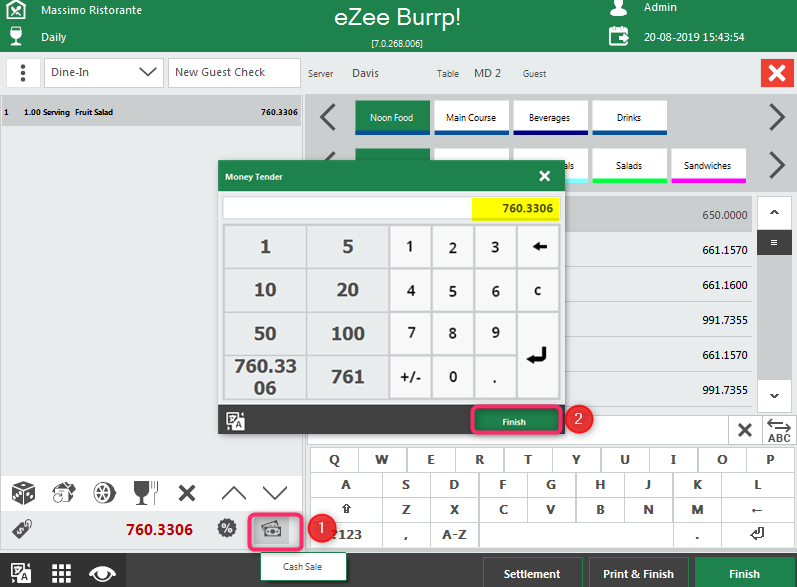Viewport: 797px width, 587px height.
Task: Click the item list scroll handle
Action: (x=774, y=242)
